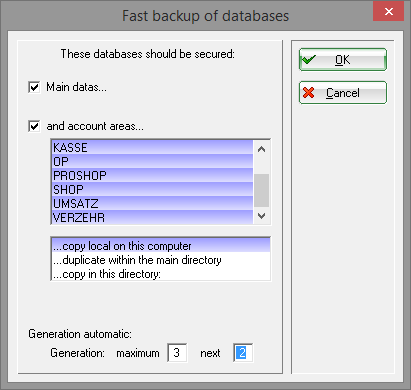411x390 pixels.
Task: Select PROSHOP account area
Action: (x=153, y=175)
